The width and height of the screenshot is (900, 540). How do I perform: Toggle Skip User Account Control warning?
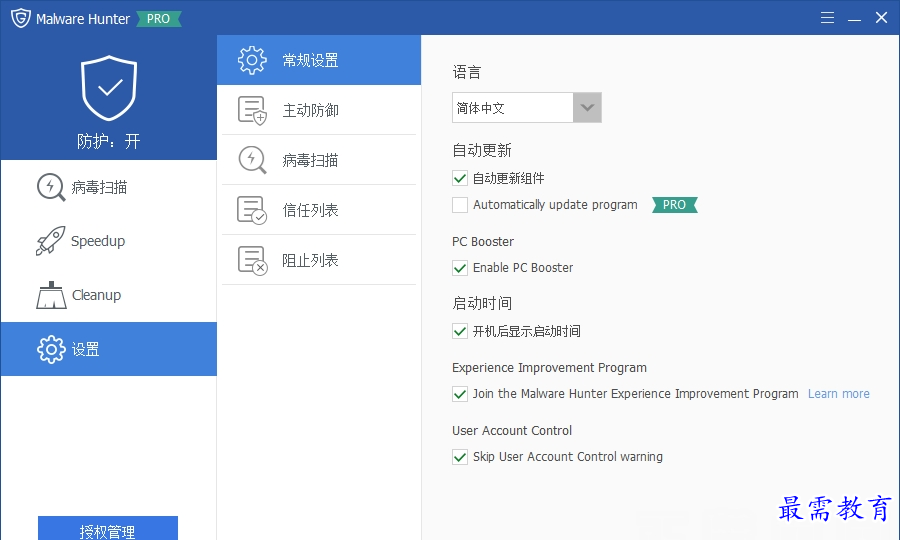pyautogui.click(x=460, y=457)
